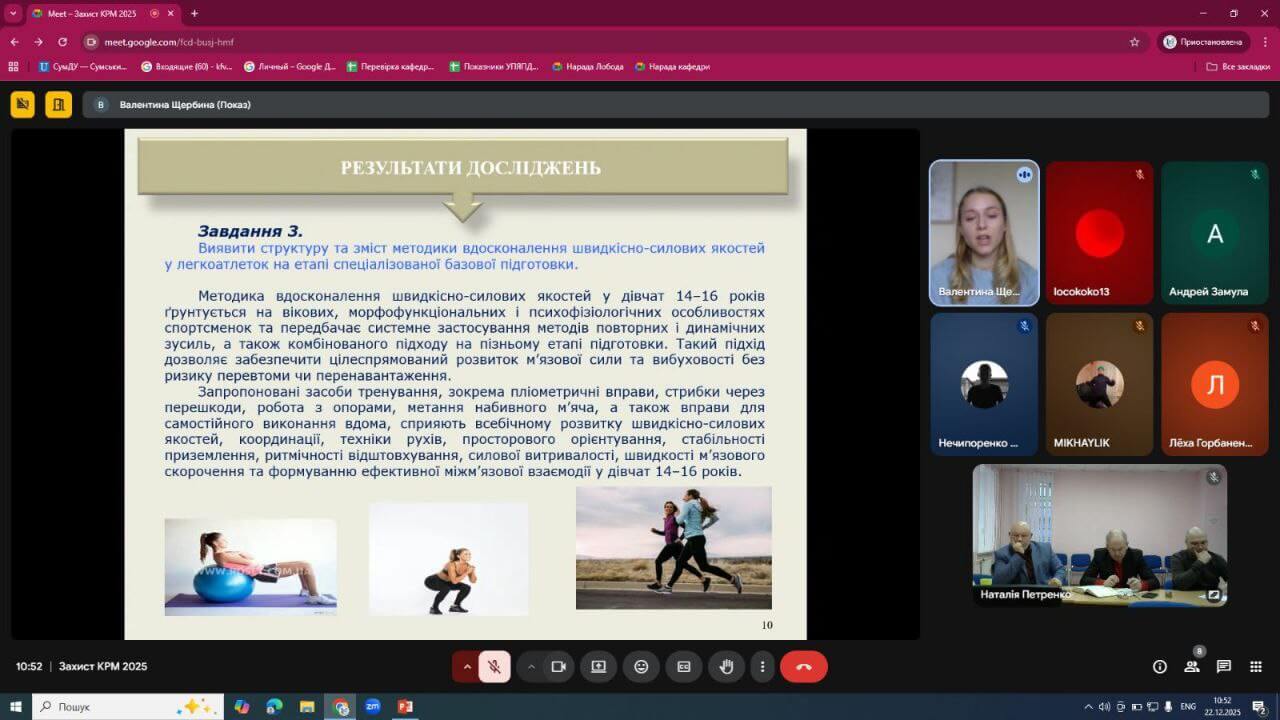
Task: Toggle closed captions button
Action: pyautogui.click(x=684, y=667)
